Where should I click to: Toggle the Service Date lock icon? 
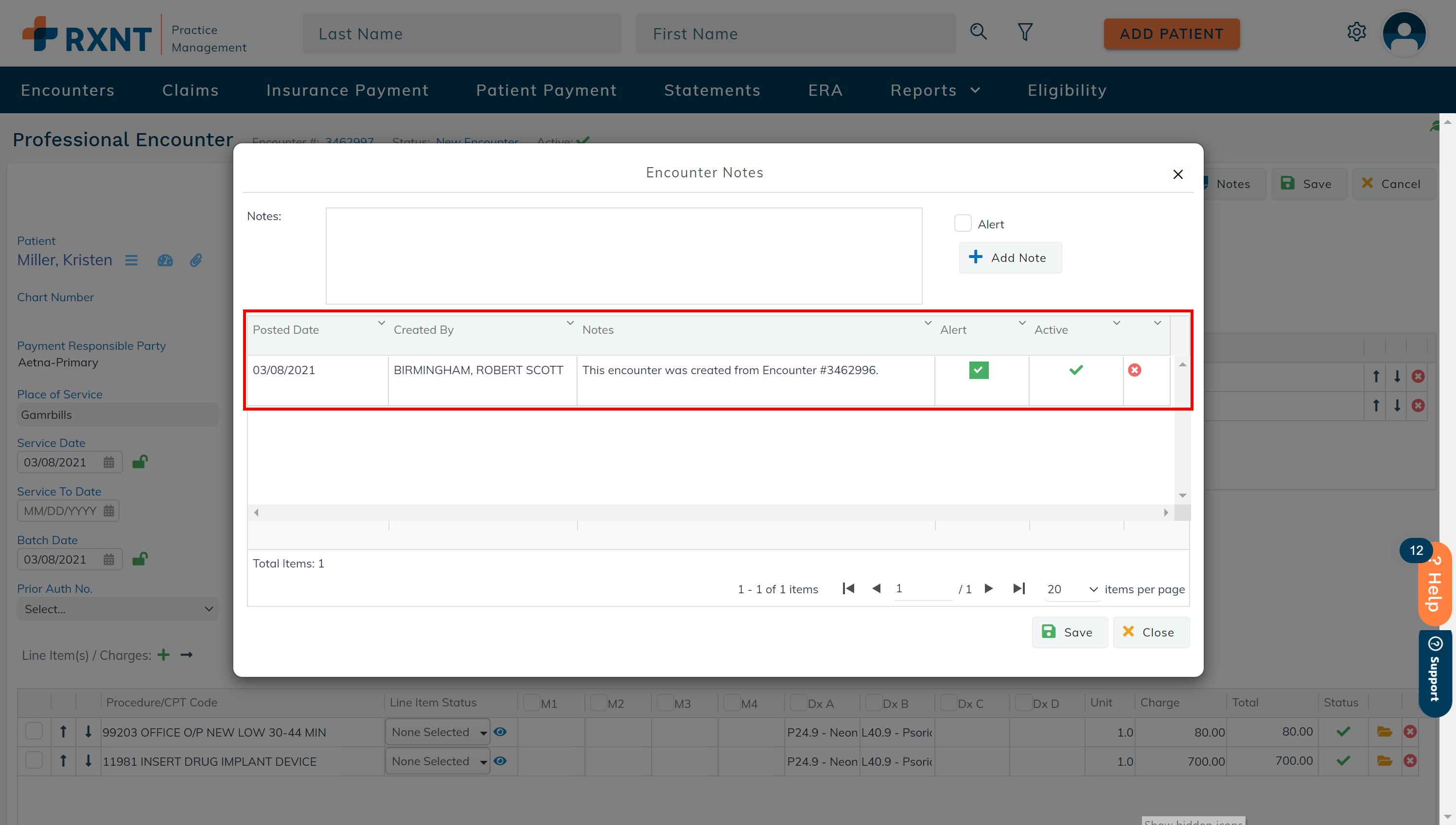coord(140,462)
